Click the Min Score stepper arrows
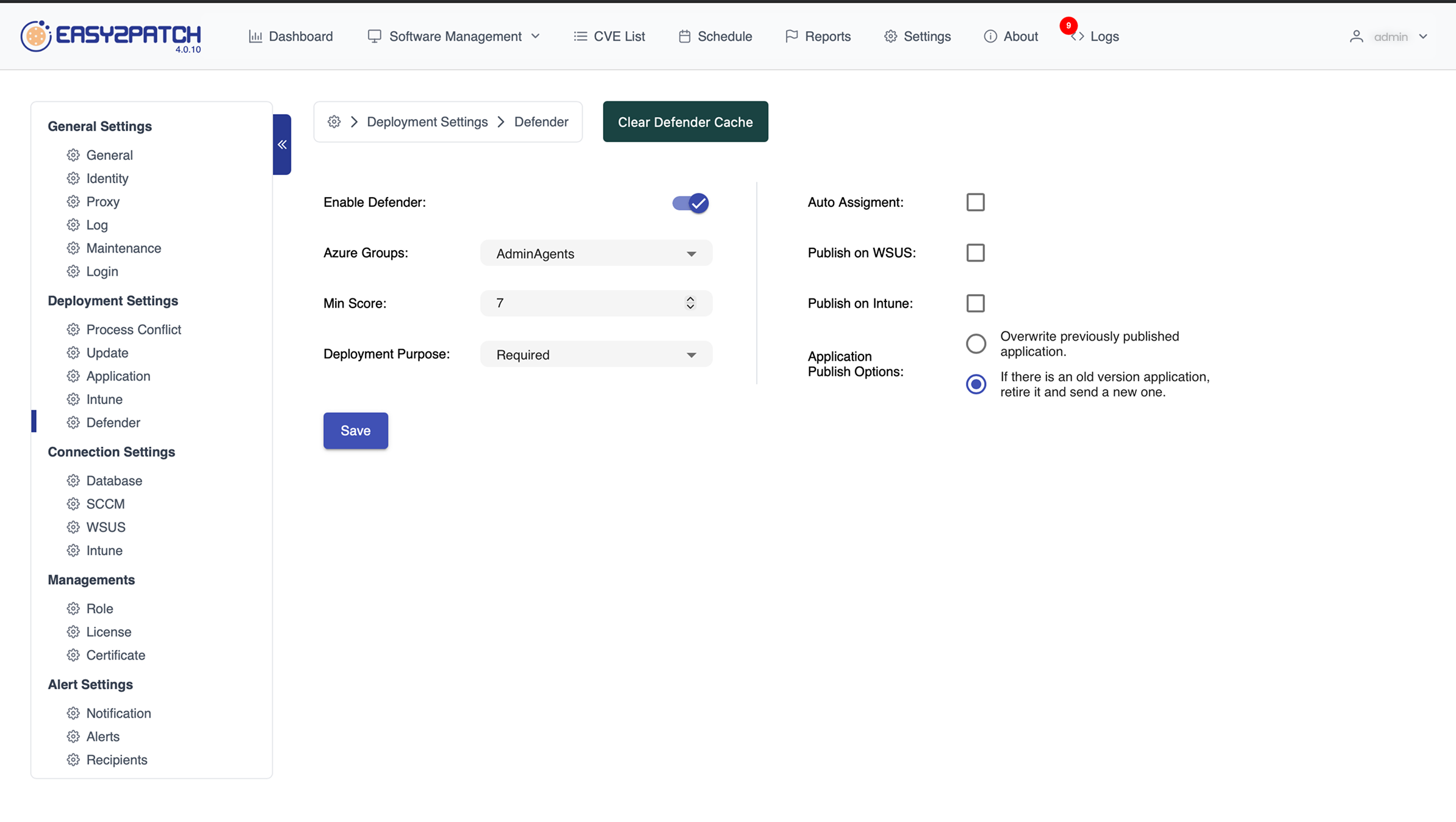This screenshot has height=822, width=1456. click(x=690, y=303)
